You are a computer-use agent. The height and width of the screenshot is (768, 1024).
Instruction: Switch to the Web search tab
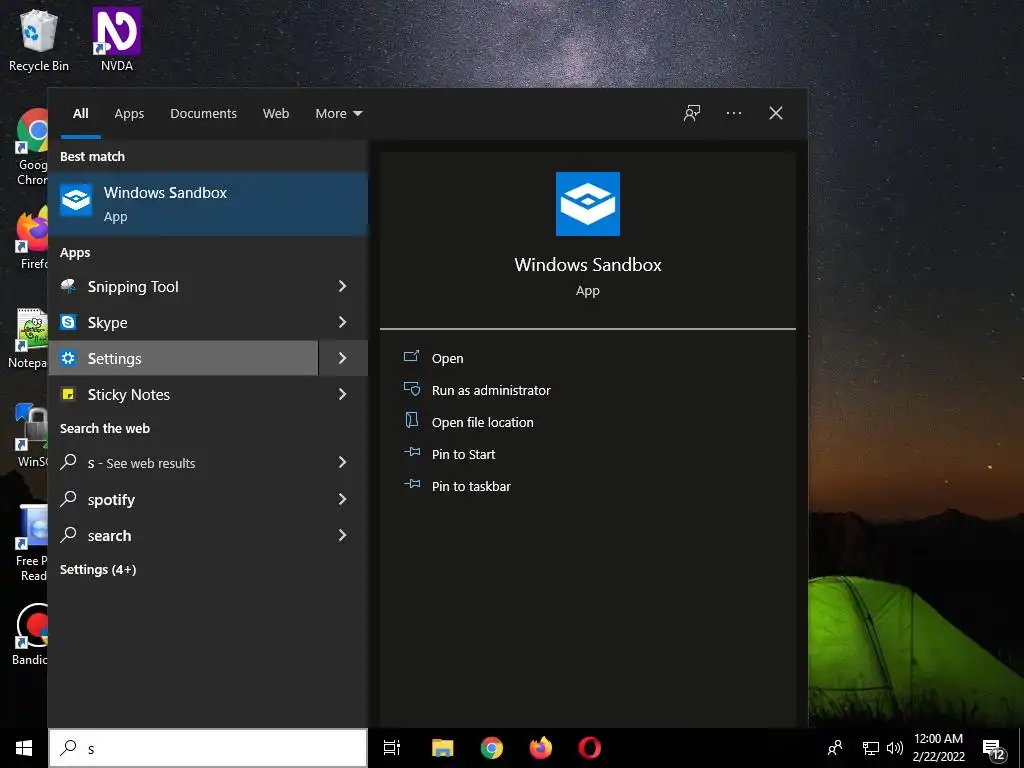276,113
